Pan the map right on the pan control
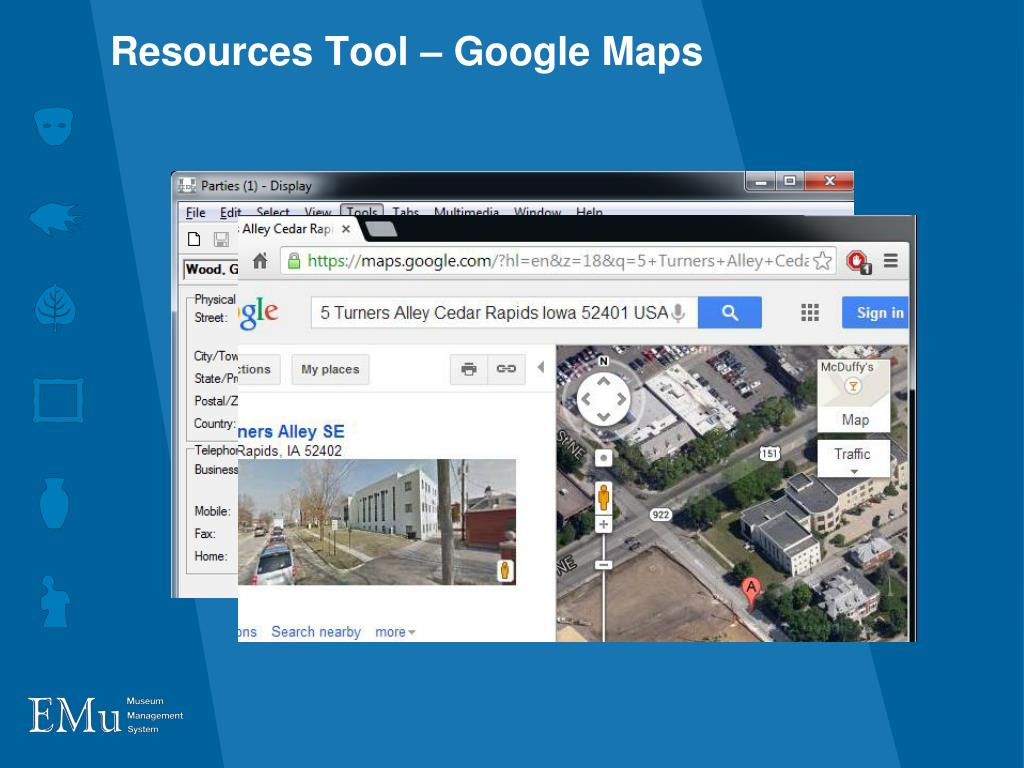The height and width of the screenshot is (768, 1024). [x=621, y=399]
